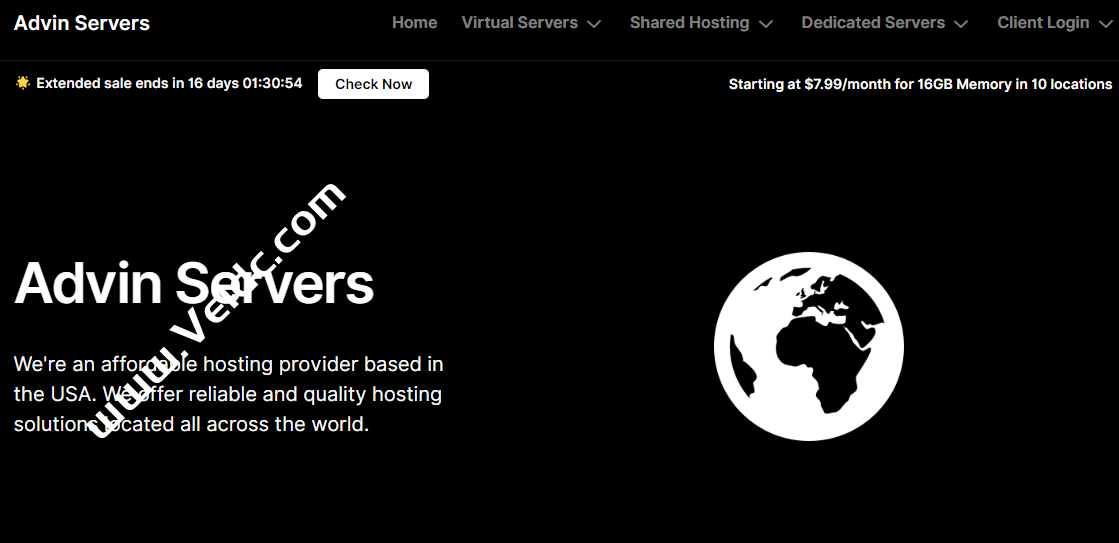This screenshot has height=543, width=1119.
Task: Click the large Advin Servers heading
Action: 194,283
